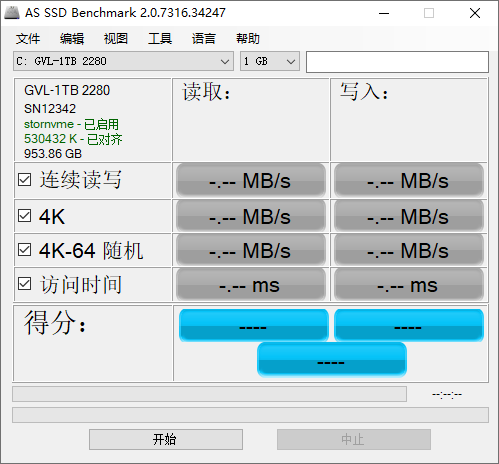Viewport: 499px width, 464px height.
Task: Click the GVL-1TB 2280 model name text
Action: point(67,90)
